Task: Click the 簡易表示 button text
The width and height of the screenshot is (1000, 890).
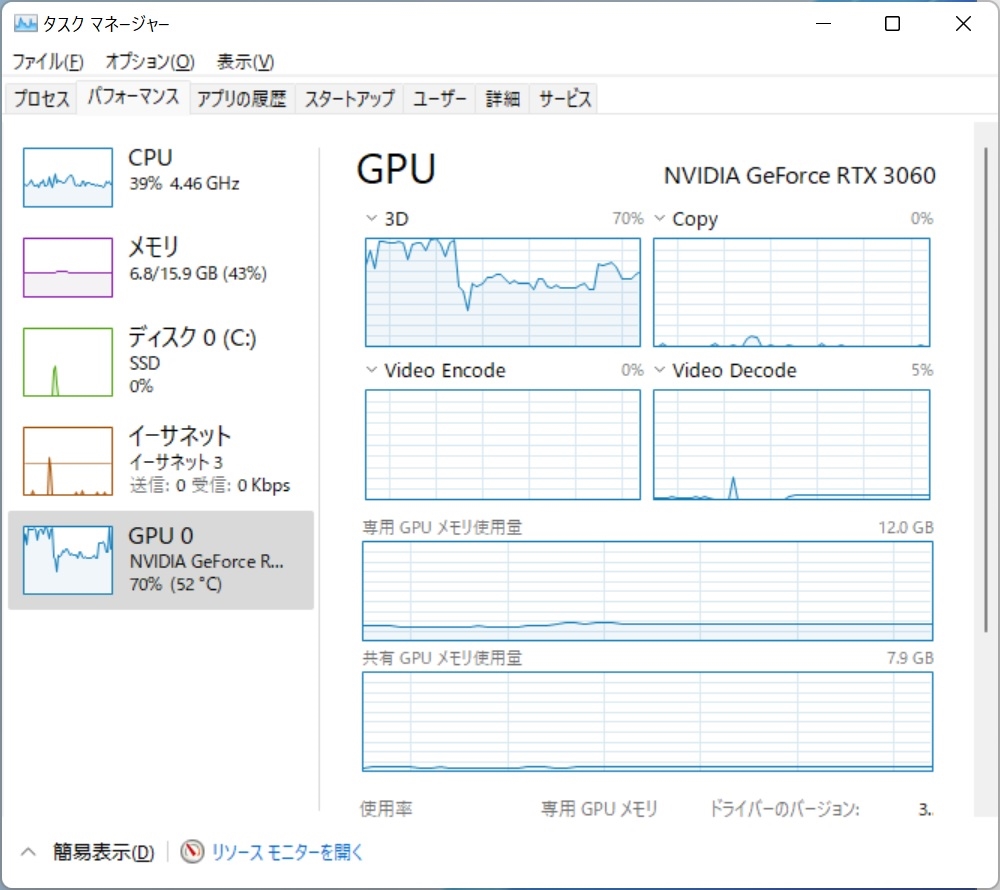Action: (103, 852)
